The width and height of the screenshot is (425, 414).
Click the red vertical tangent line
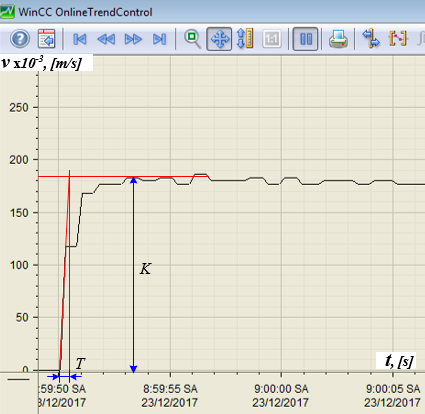click(69, 272)
